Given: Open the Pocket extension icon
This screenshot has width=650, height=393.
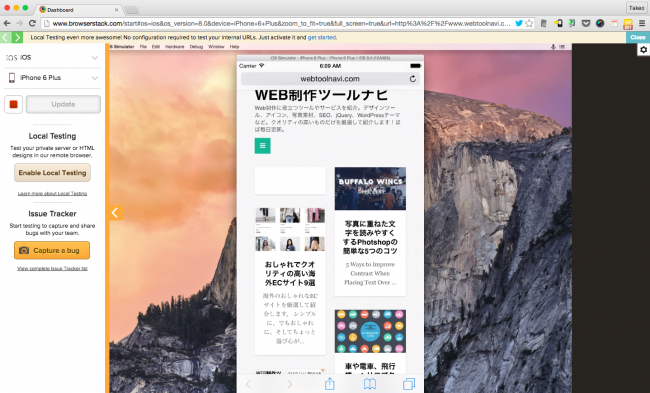Looking at the screenshot, I should (586, 24).
